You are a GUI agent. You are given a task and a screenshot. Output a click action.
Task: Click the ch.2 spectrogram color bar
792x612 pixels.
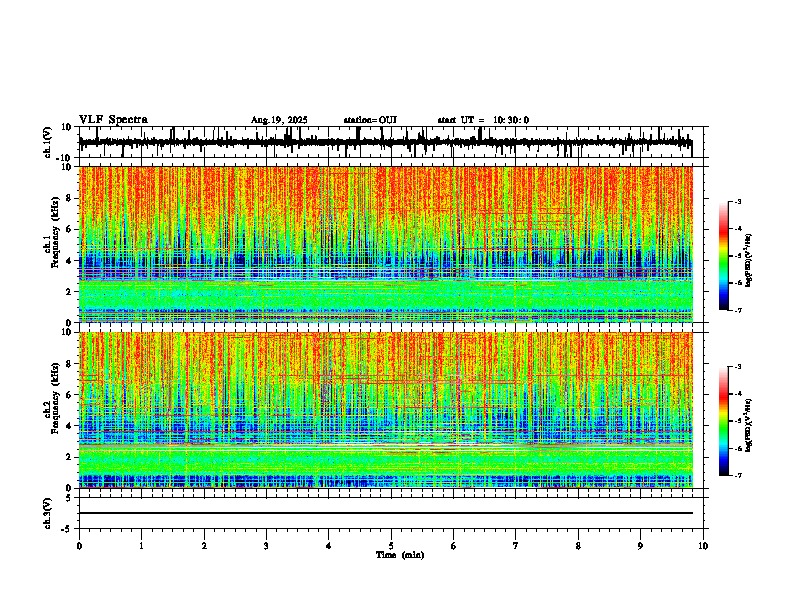(723, 421)
